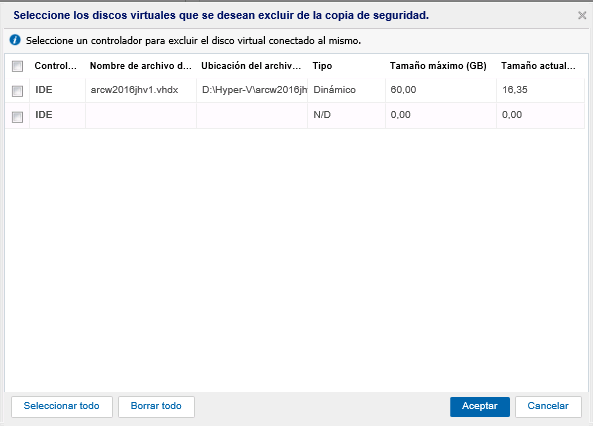This screenshot has width=593, height=426.
Task: Click the blue information icon
Action: pyautogui.click(x=15, y=40)
